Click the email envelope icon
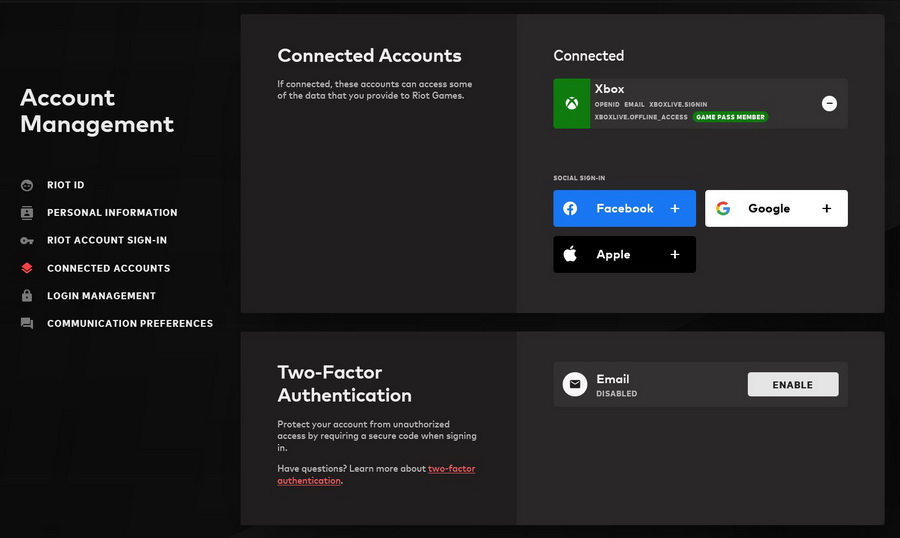The width and height of the screenshot is (900, 538). (x=574, y=385)
